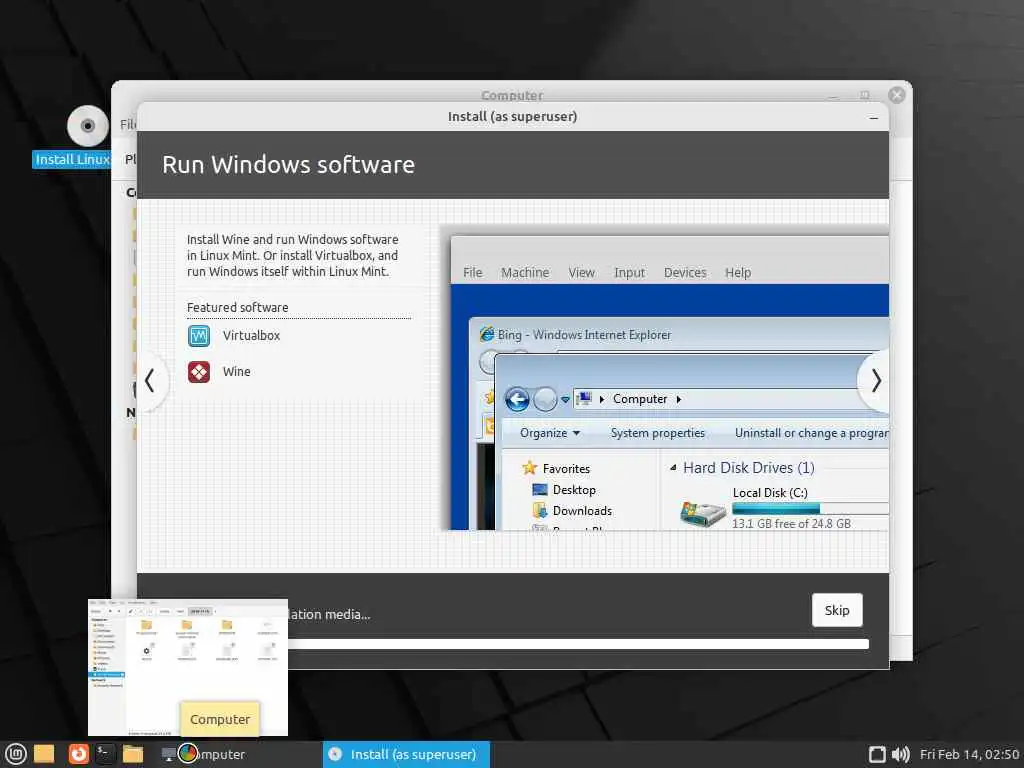Minimize the Install (as superuser) window
Image resolution: width=1024 pixels, height=768 pixels.
click(874, 118)
